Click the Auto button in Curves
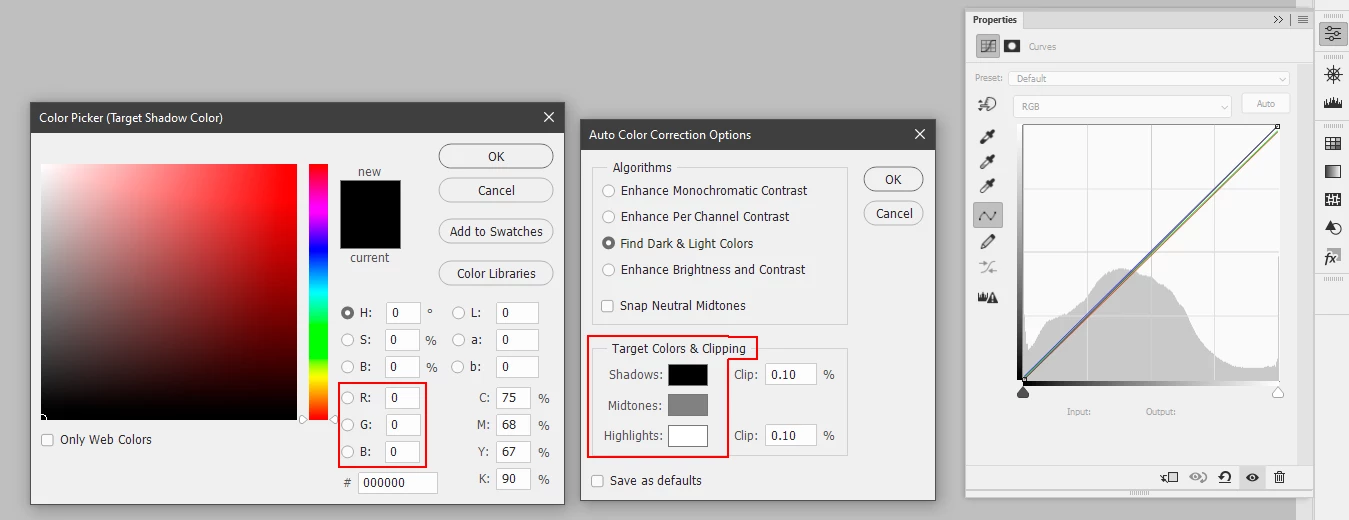The width and height of the screenshot is (1349, 520). click(x=1265, y=103)
